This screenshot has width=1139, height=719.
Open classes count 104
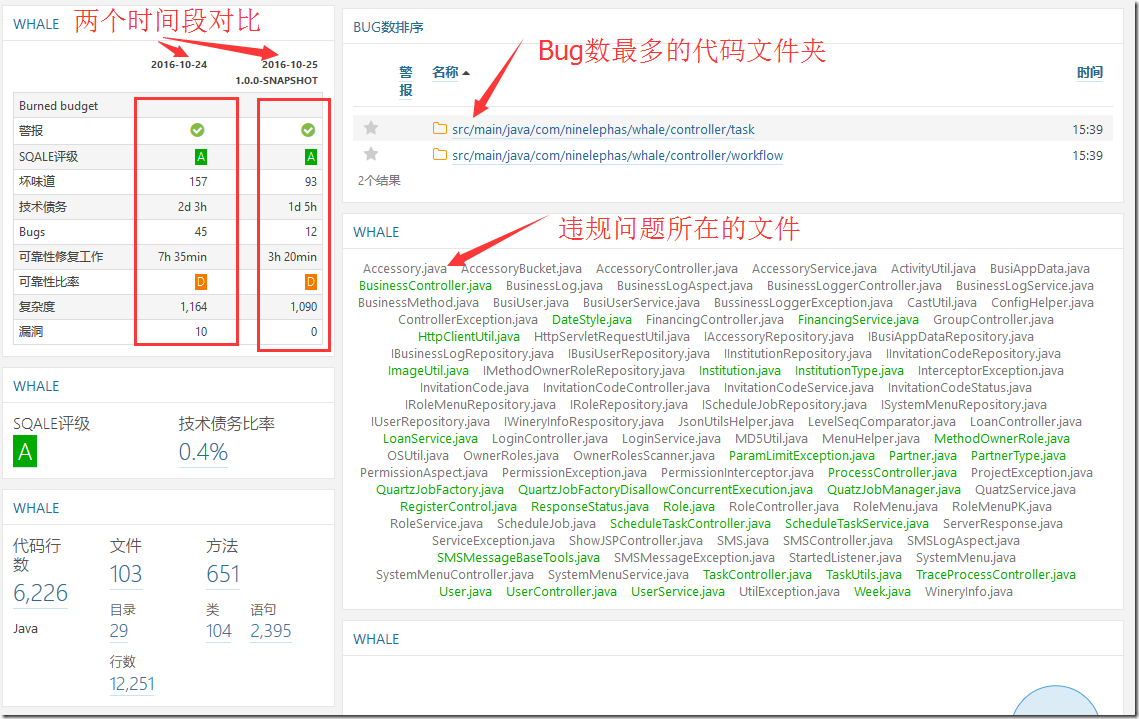pyautogui.click(x=219, y=630)
